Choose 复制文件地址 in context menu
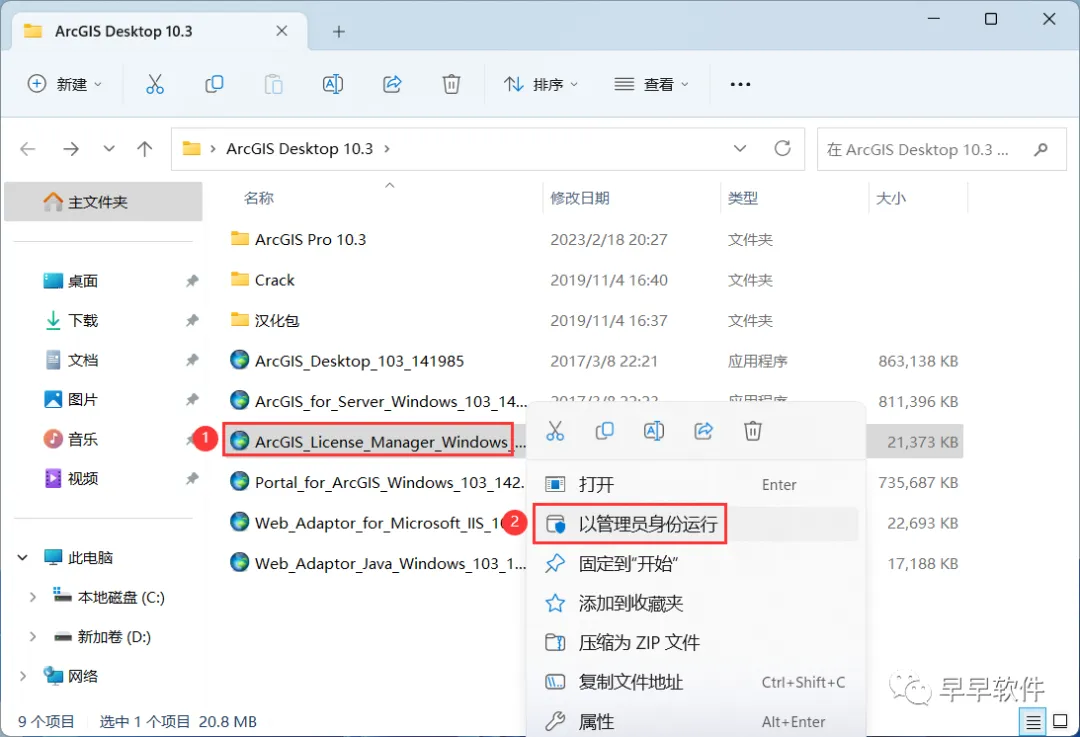1080x737 pixels. [x=696, y=682]
